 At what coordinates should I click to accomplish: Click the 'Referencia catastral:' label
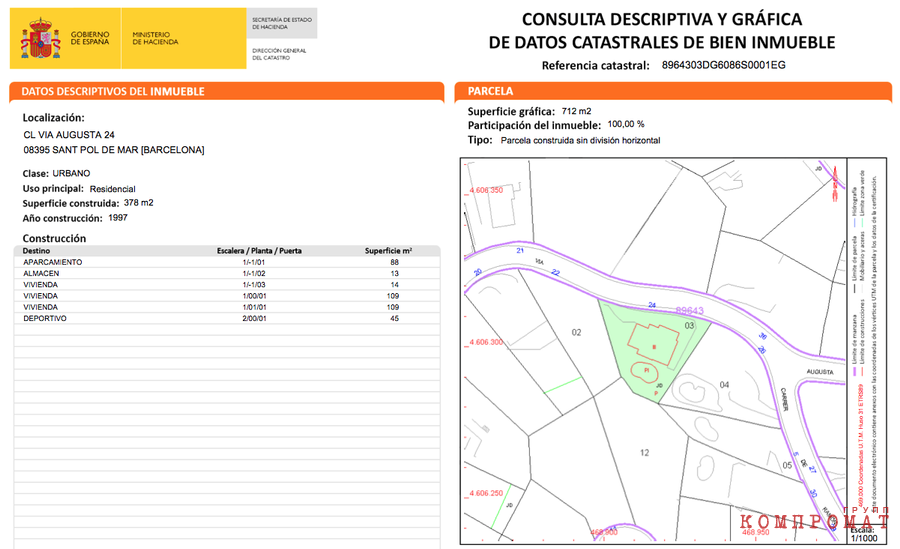[x=595, y=65]
